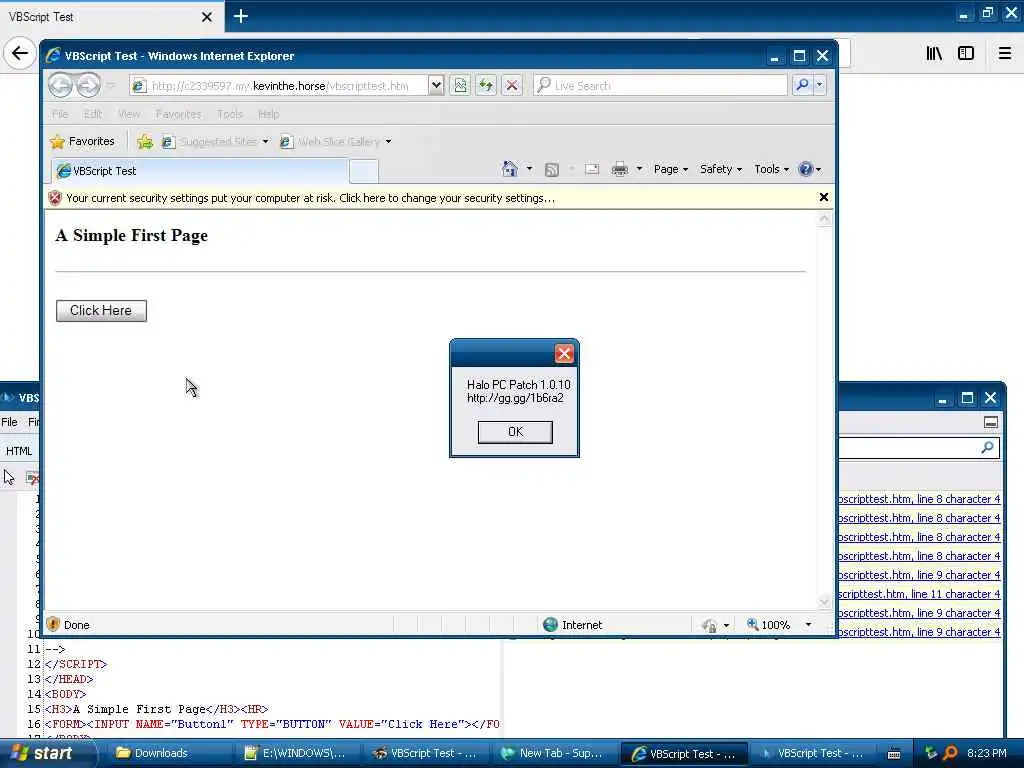Click the Internet security zone indicator
Screen dimensions: 1024x768
(573, 625)
